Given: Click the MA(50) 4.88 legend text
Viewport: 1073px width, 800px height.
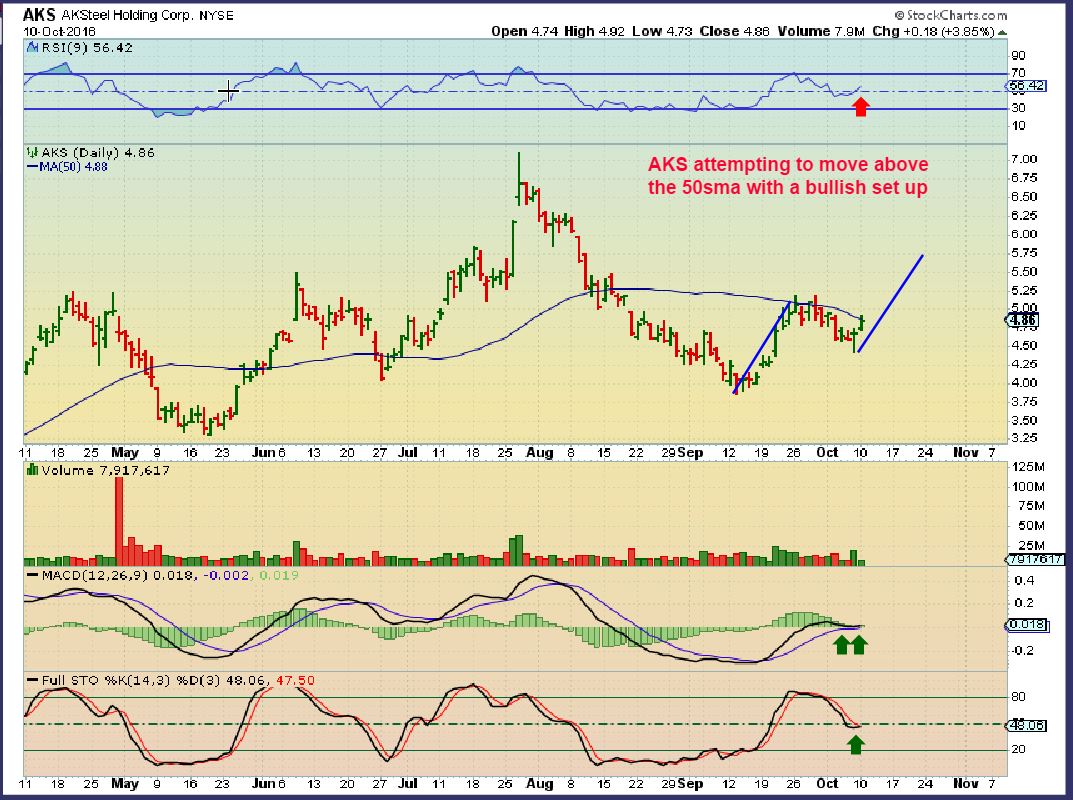Looking at the screenshot, I should click(x=73, y=167).
